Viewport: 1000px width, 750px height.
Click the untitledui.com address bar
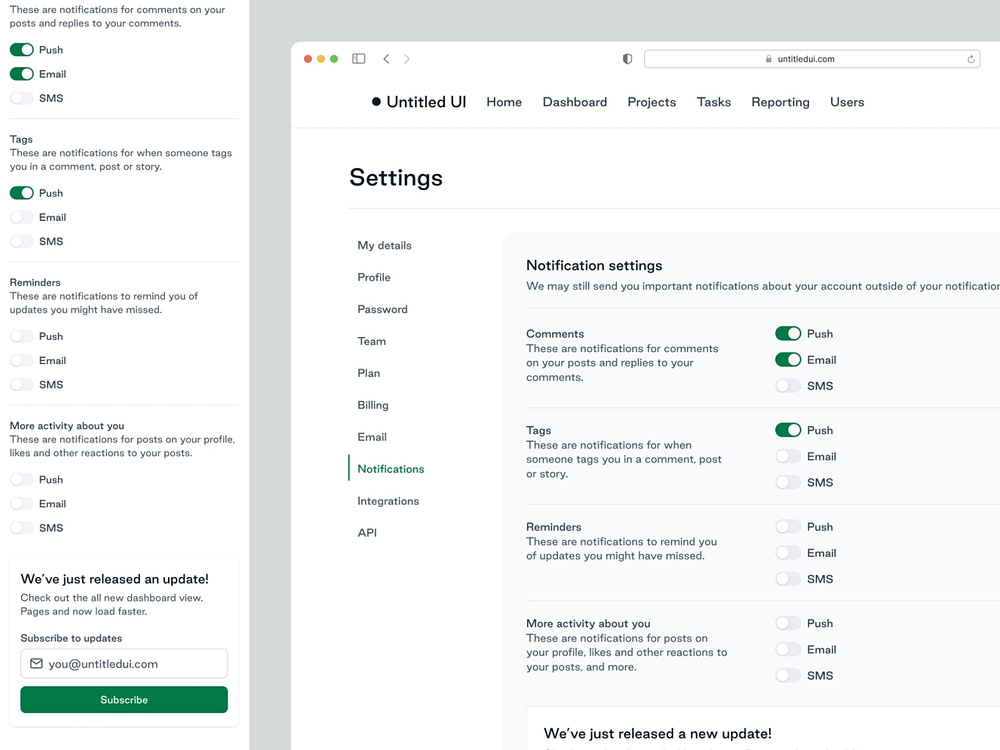[x=810, y=59]
